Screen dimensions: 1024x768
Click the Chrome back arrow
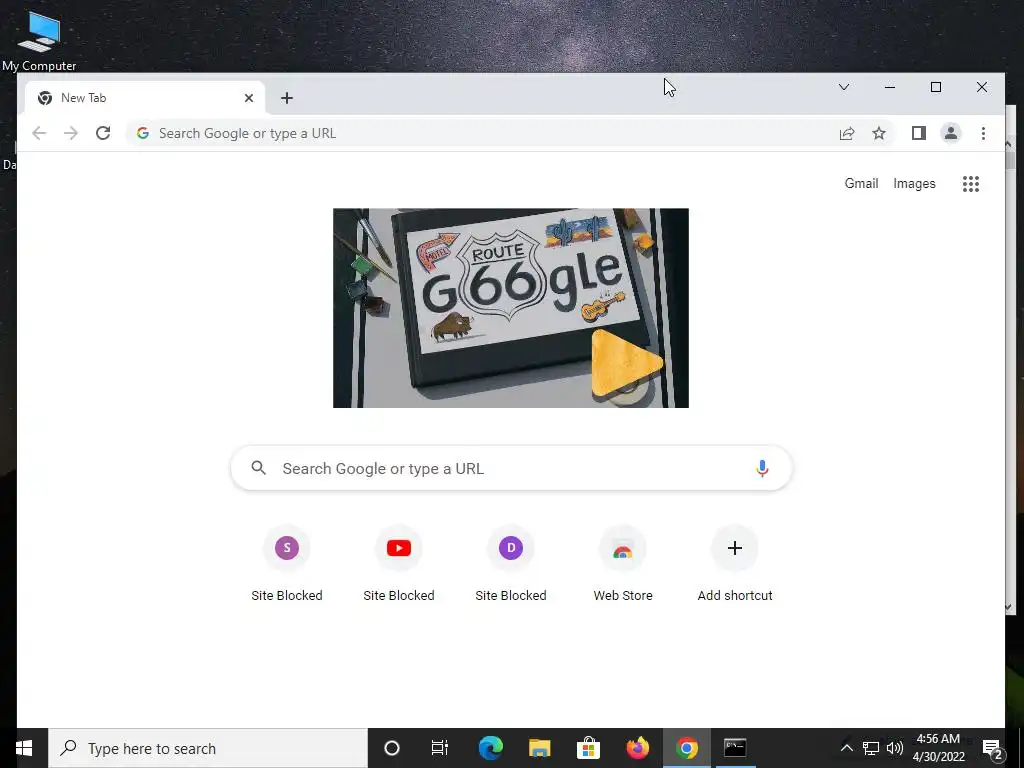[39, 133]
